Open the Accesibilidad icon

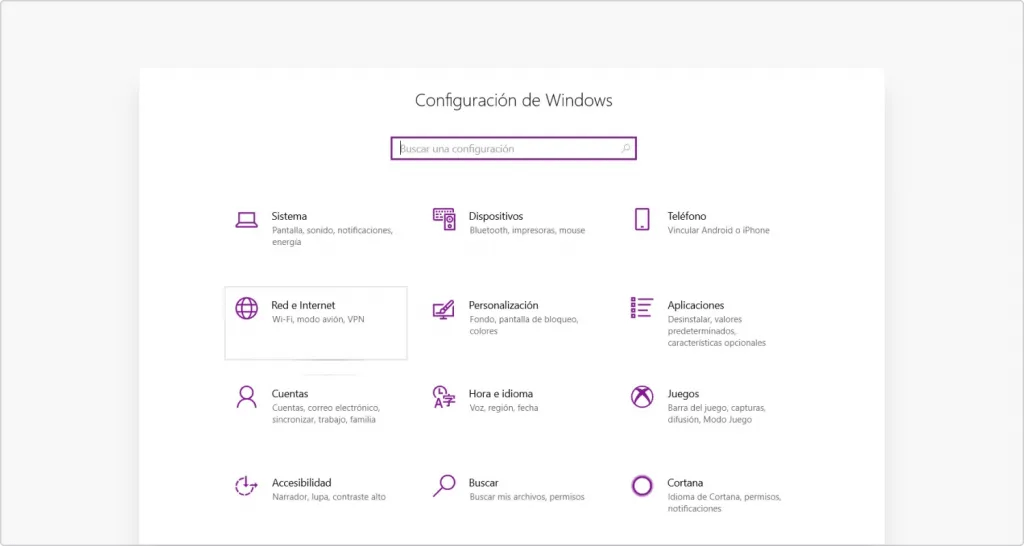click(246, 486)
